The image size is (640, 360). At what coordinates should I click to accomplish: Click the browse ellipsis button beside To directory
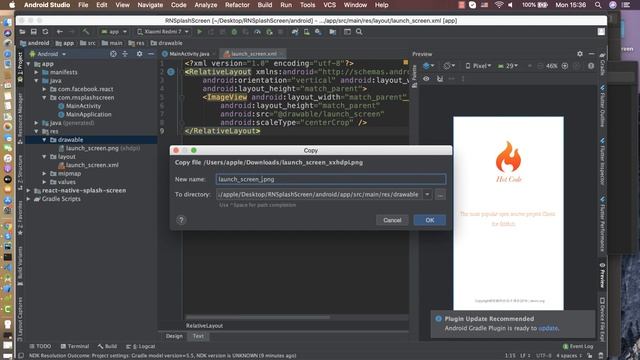point(440,195)
